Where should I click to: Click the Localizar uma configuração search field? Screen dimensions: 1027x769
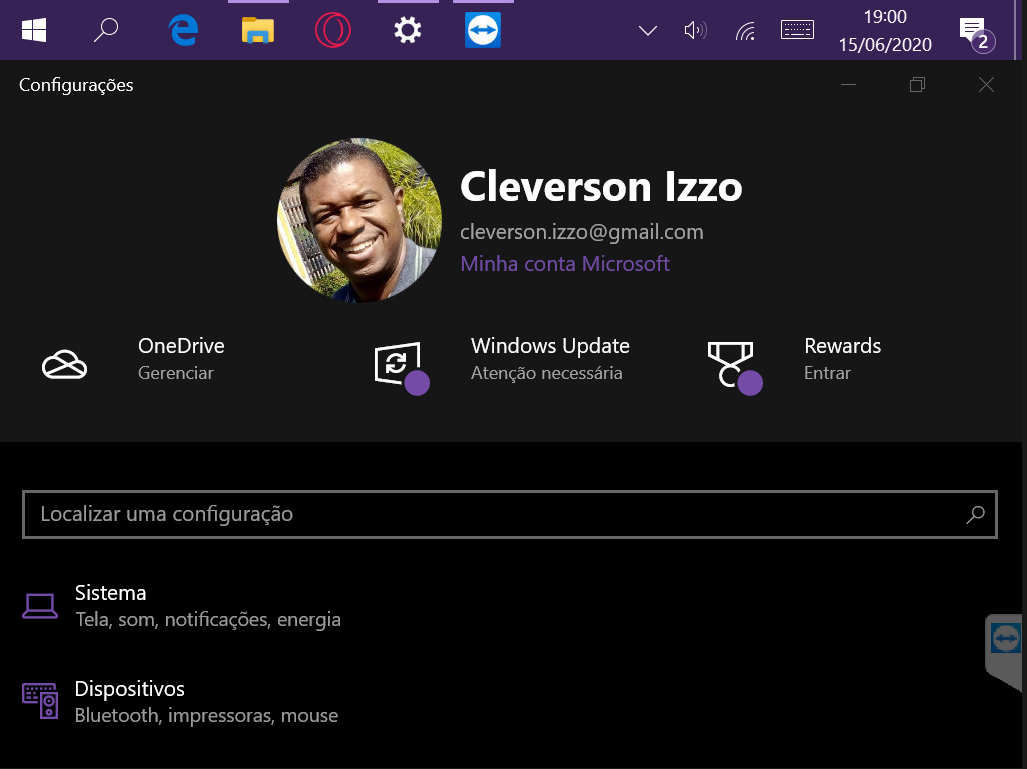(490, 515)
